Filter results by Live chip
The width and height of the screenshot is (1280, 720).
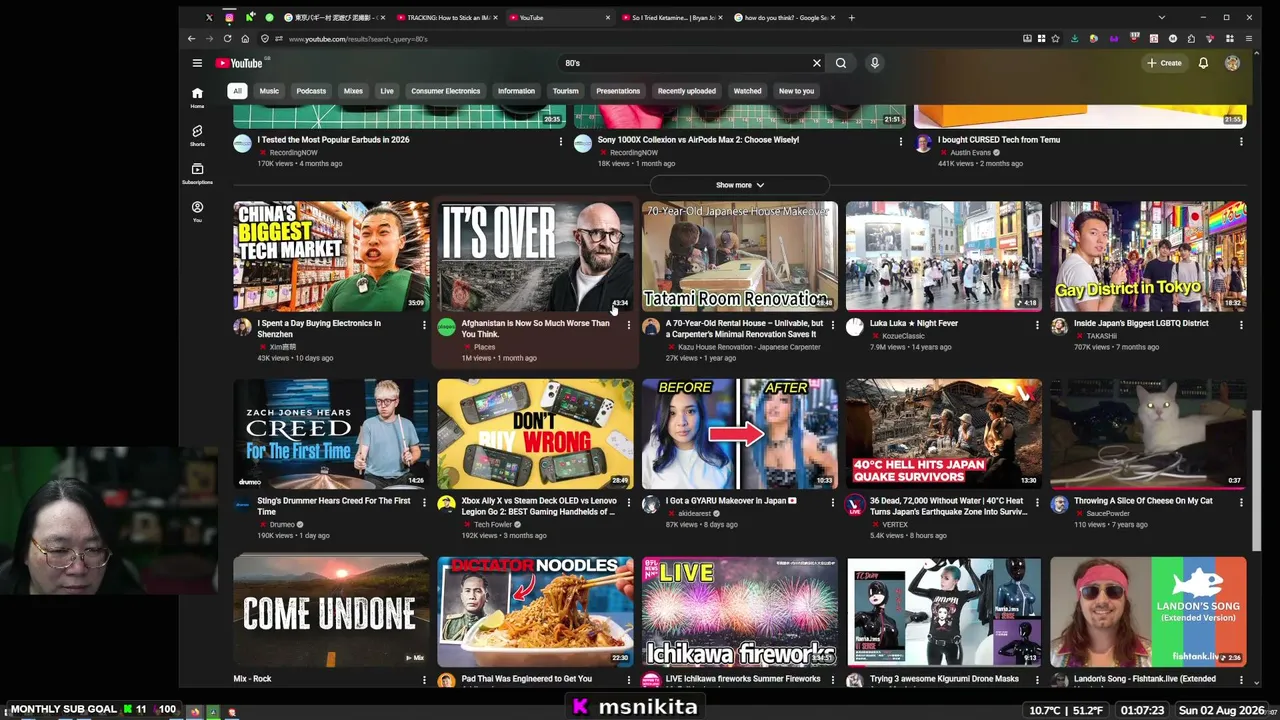tap(387, 91)
